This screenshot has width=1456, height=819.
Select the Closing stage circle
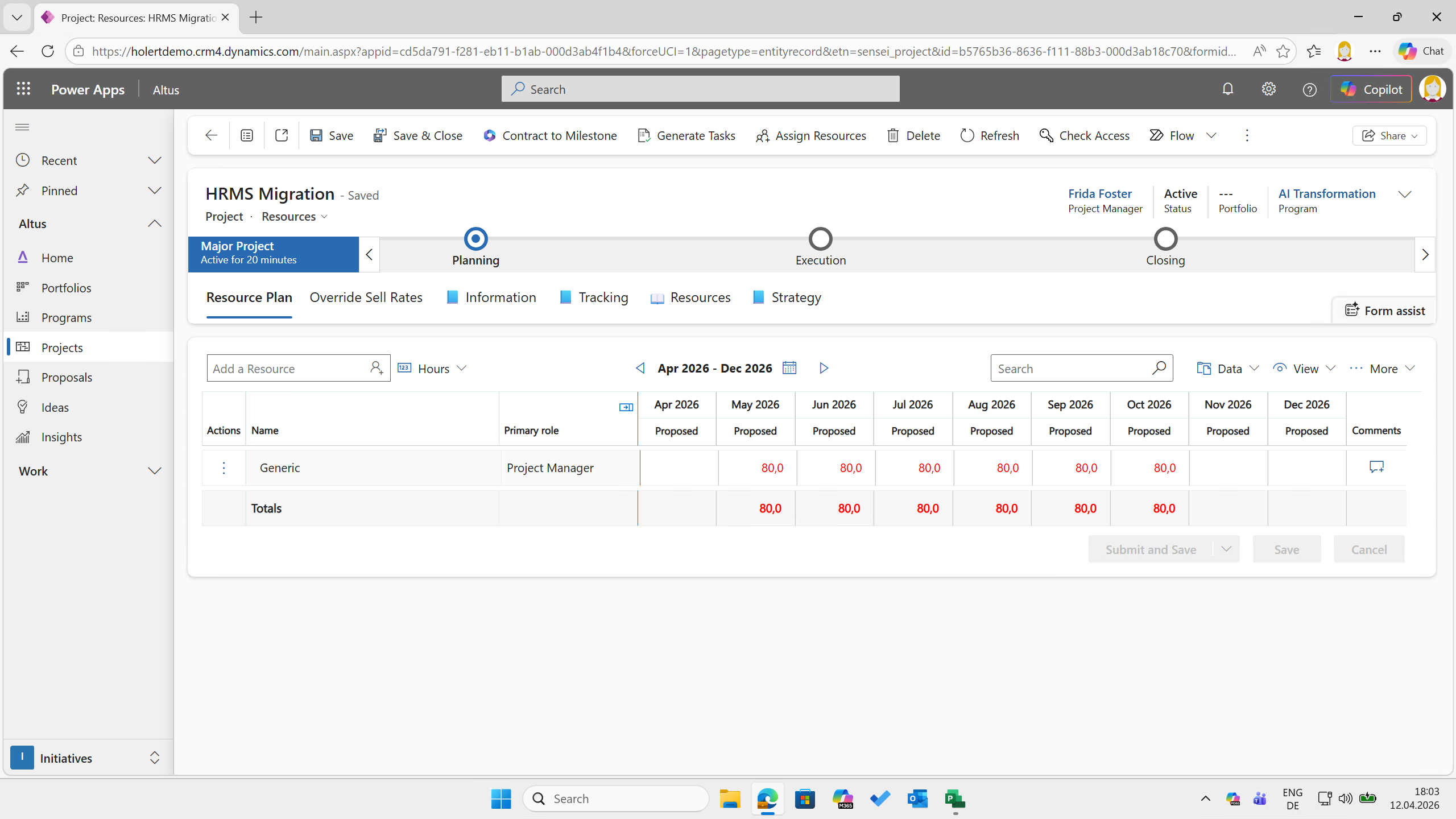(1165, 239)
